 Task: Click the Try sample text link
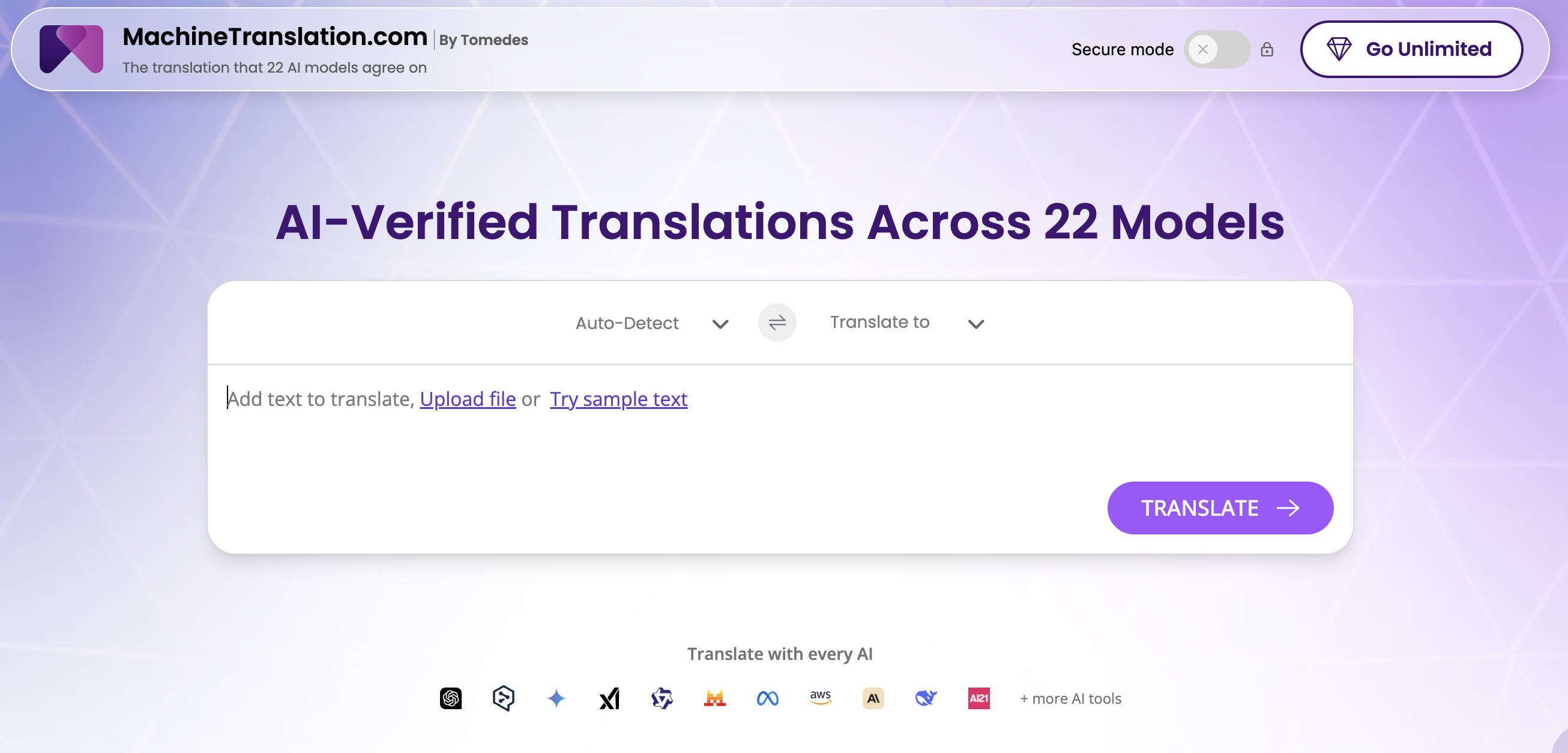(618, 399)
